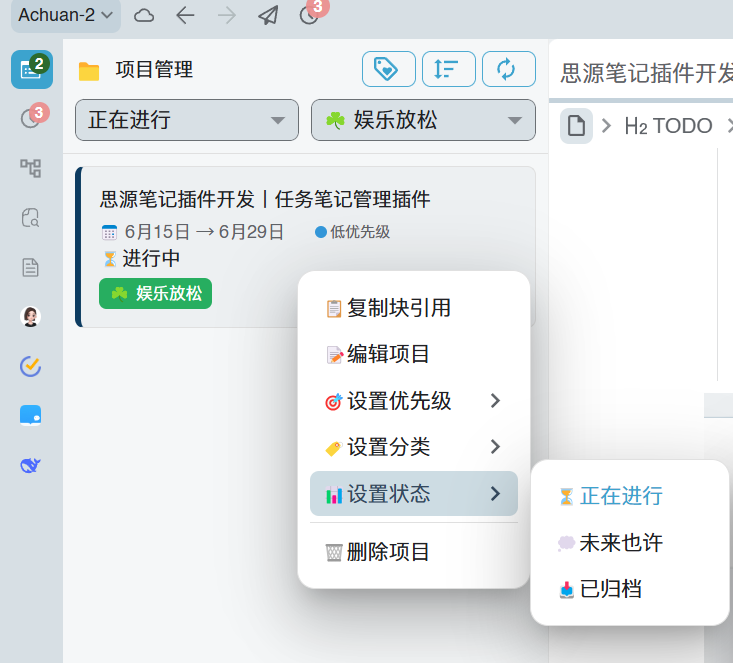Viewport: 733px width, 663px height.
Task: Click the 低优先级 priority label
Action: click(359, 232)
